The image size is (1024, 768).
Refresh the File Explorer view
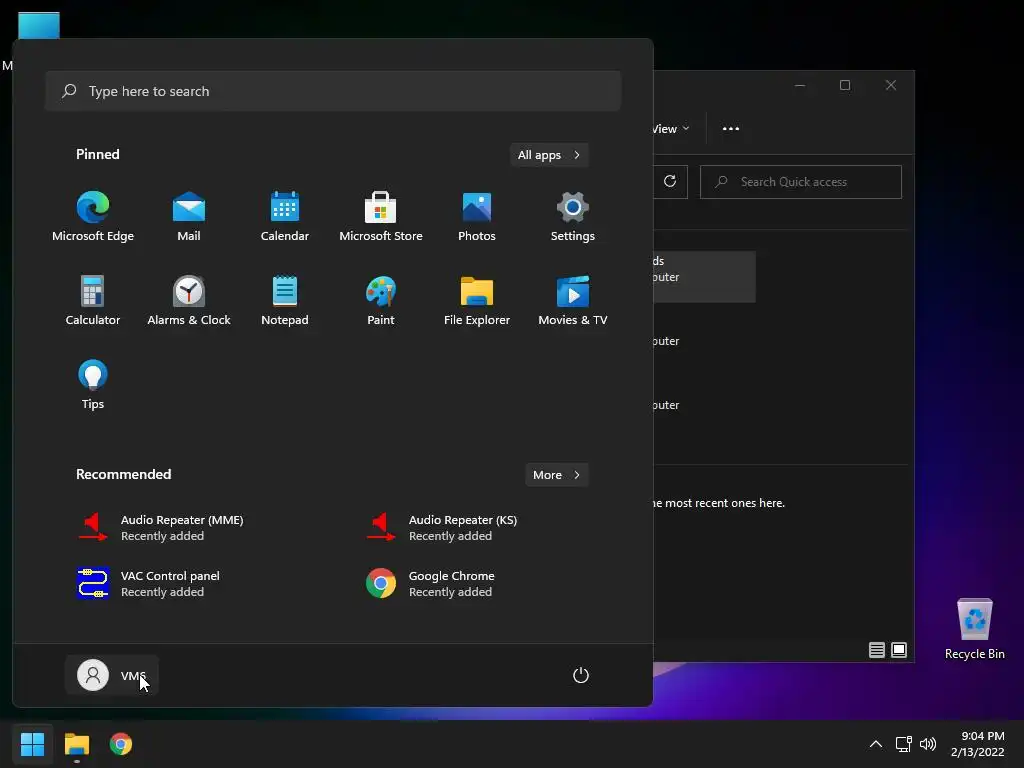(x=670, y=182)
